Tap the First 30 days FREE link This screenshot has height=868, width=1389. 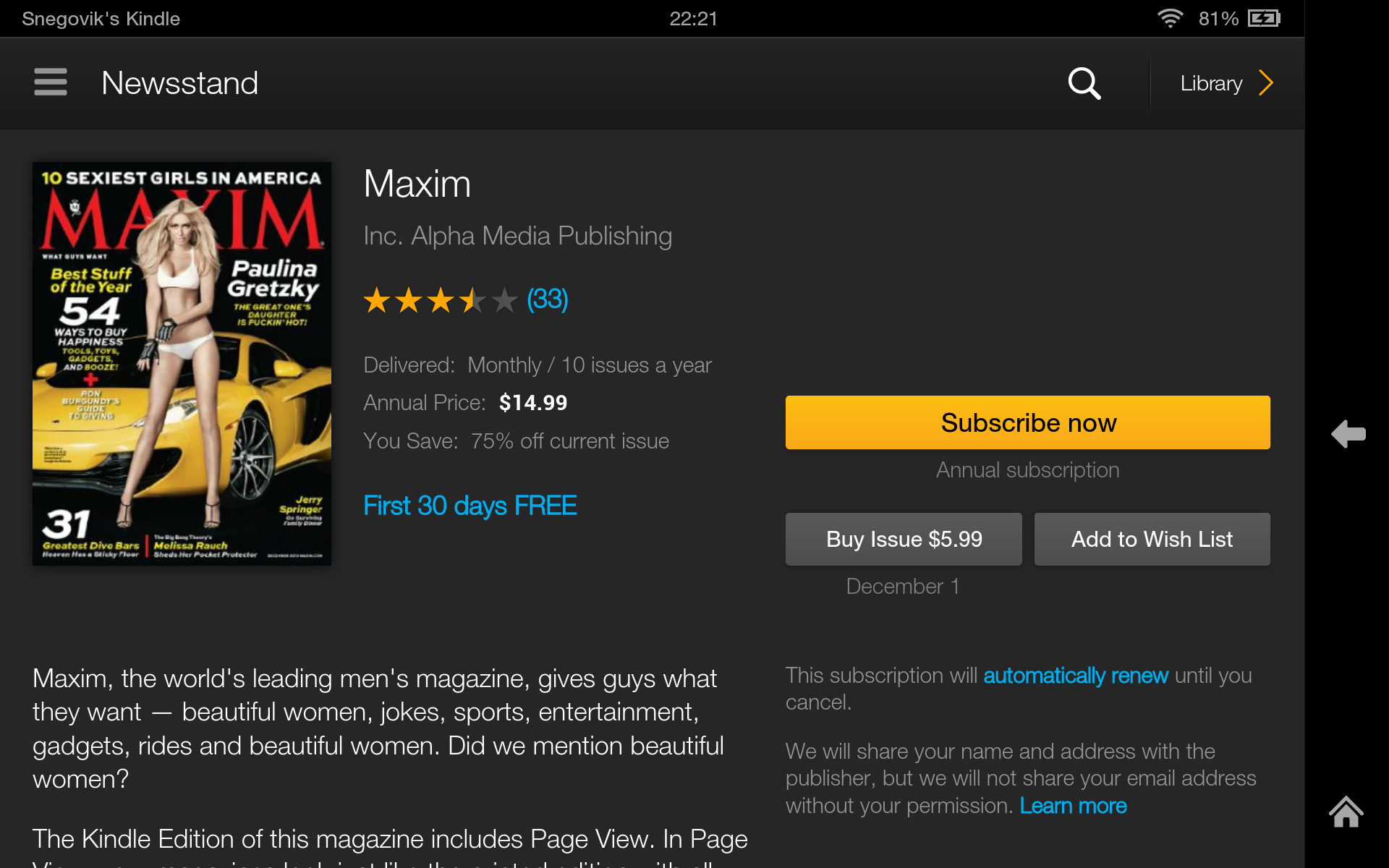click(470, 506)
